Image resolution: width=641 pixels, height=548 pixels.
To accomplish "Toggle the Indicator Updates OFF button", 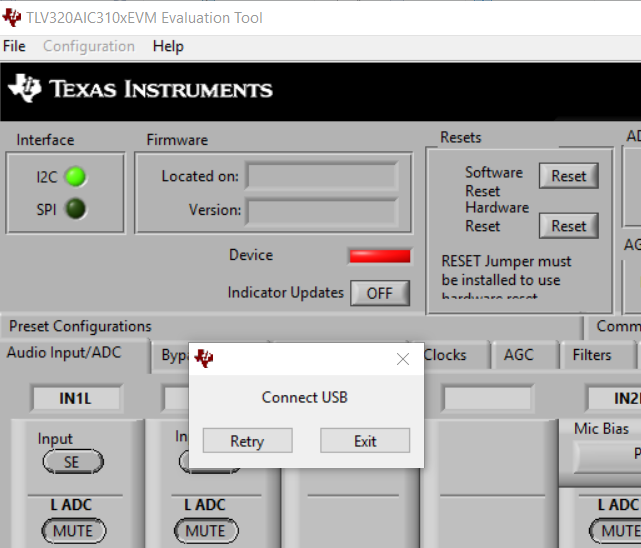I will (x=380, y=293).
